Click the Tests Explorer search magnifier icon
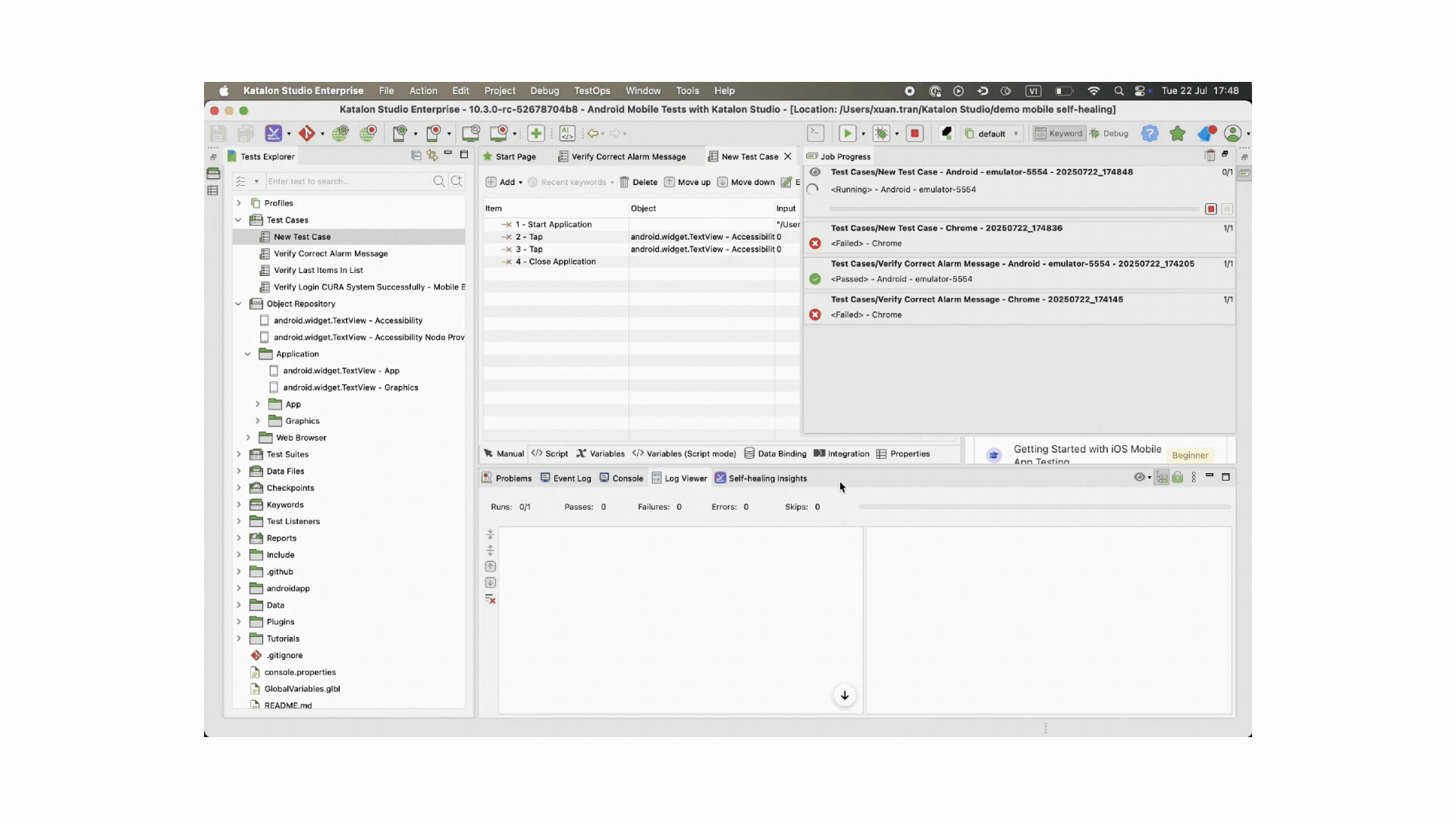The image size is (1456, 819). (439, 181)
